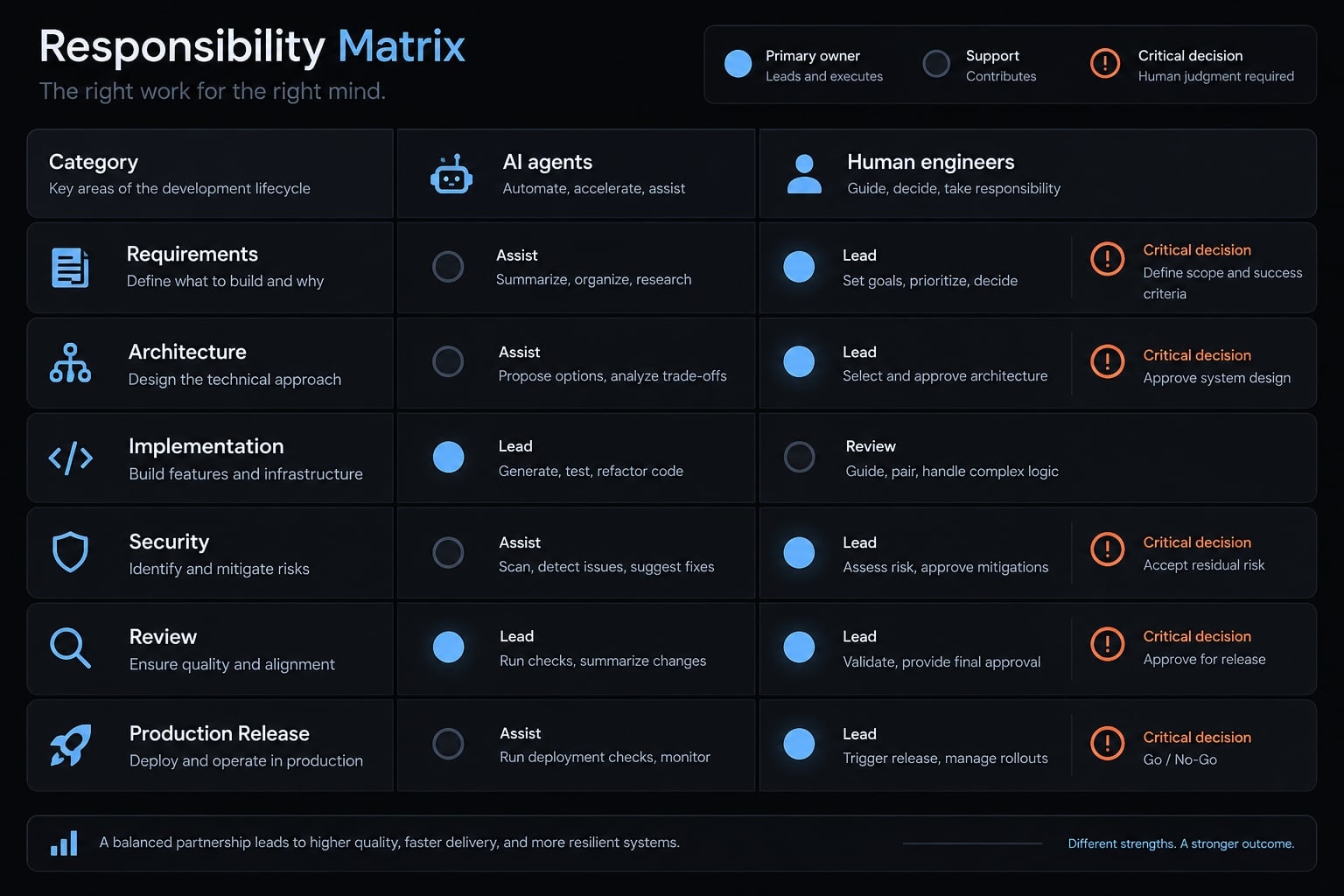Click 'Approve system design' text
Image resolution: width=1344 pixels, height=896 pixels.
1217,378
